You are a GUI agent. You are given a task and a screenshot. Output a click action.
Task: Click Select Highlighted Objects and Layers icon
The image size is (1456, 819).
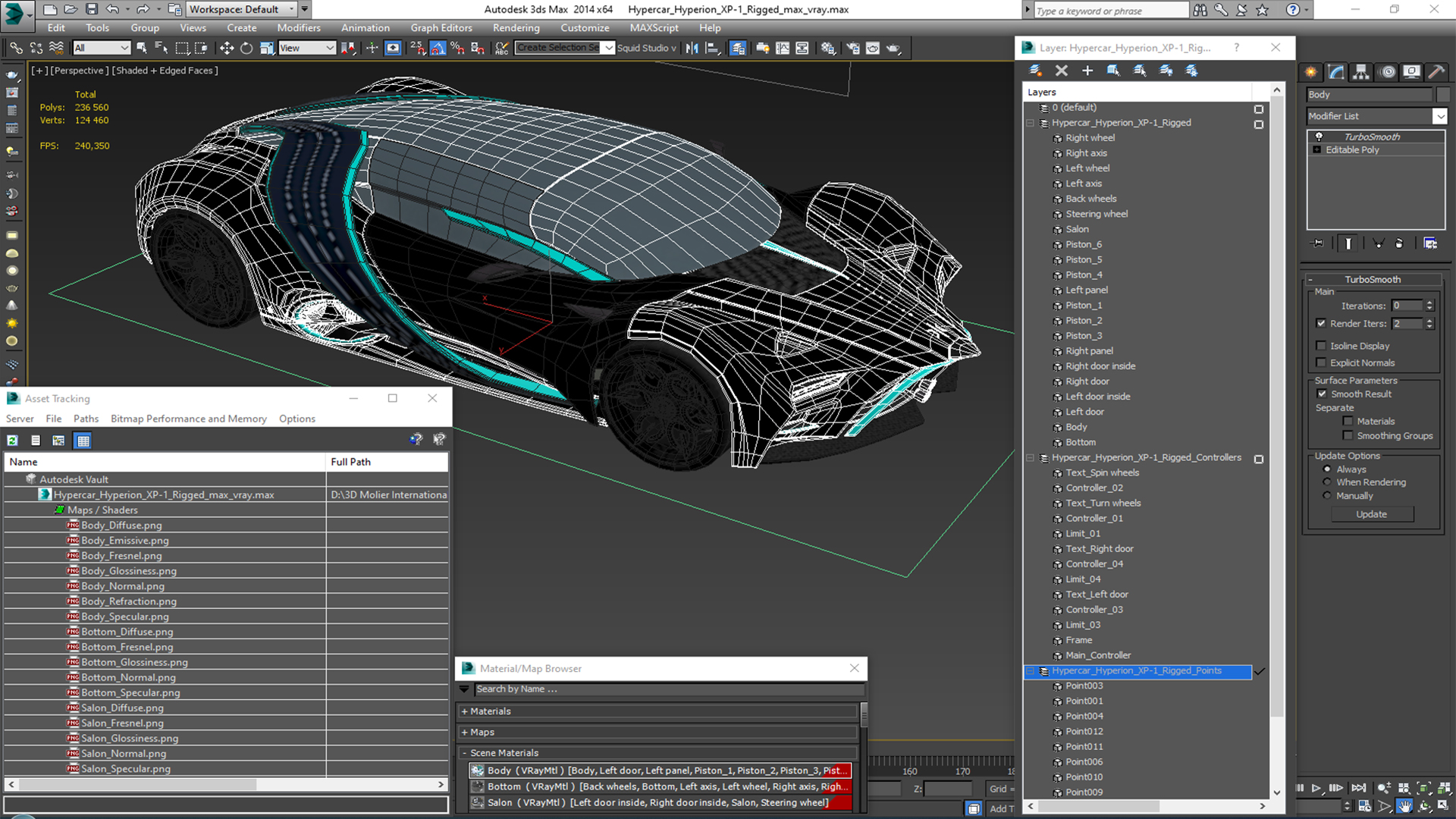pos(1113,71)
